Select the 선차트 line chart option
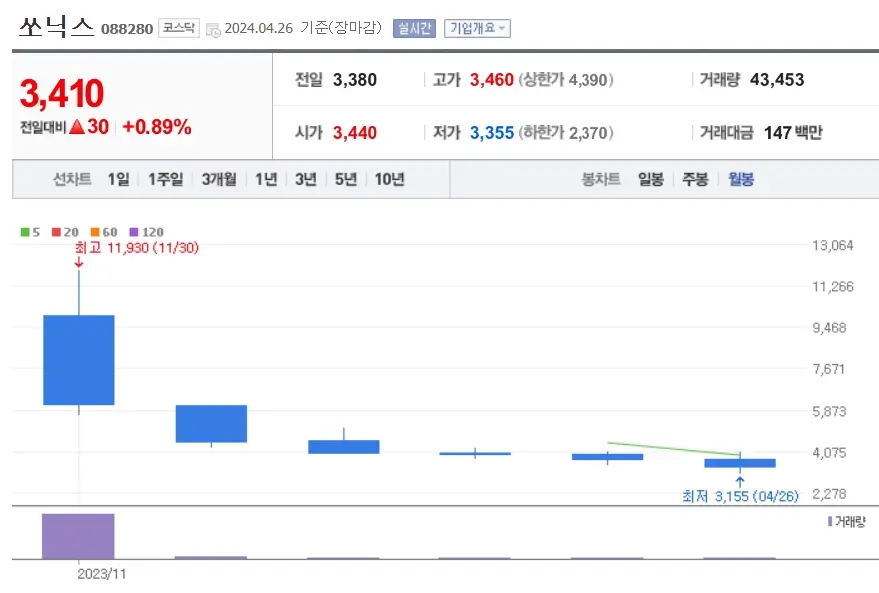 (x=73, y=179)
